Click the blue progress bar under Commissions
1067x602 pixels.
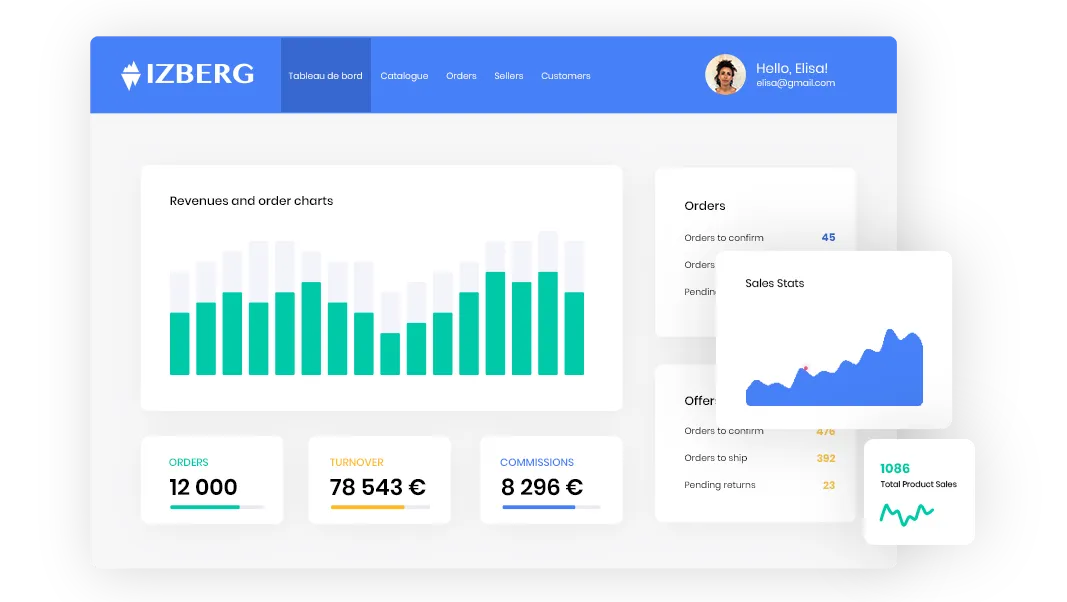coord(539,507)
